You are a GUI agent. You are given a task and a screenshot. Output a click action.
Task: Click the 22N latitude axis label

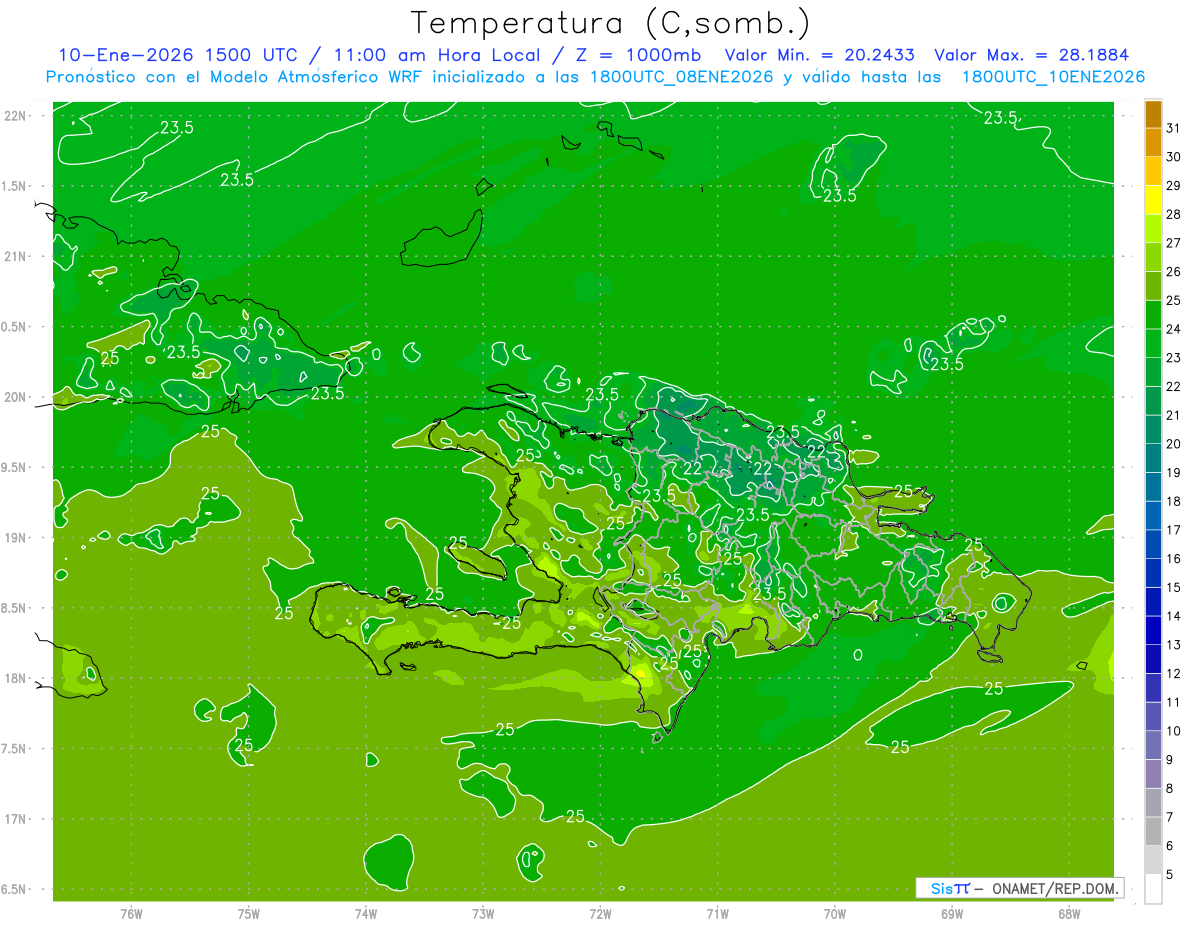17,115
